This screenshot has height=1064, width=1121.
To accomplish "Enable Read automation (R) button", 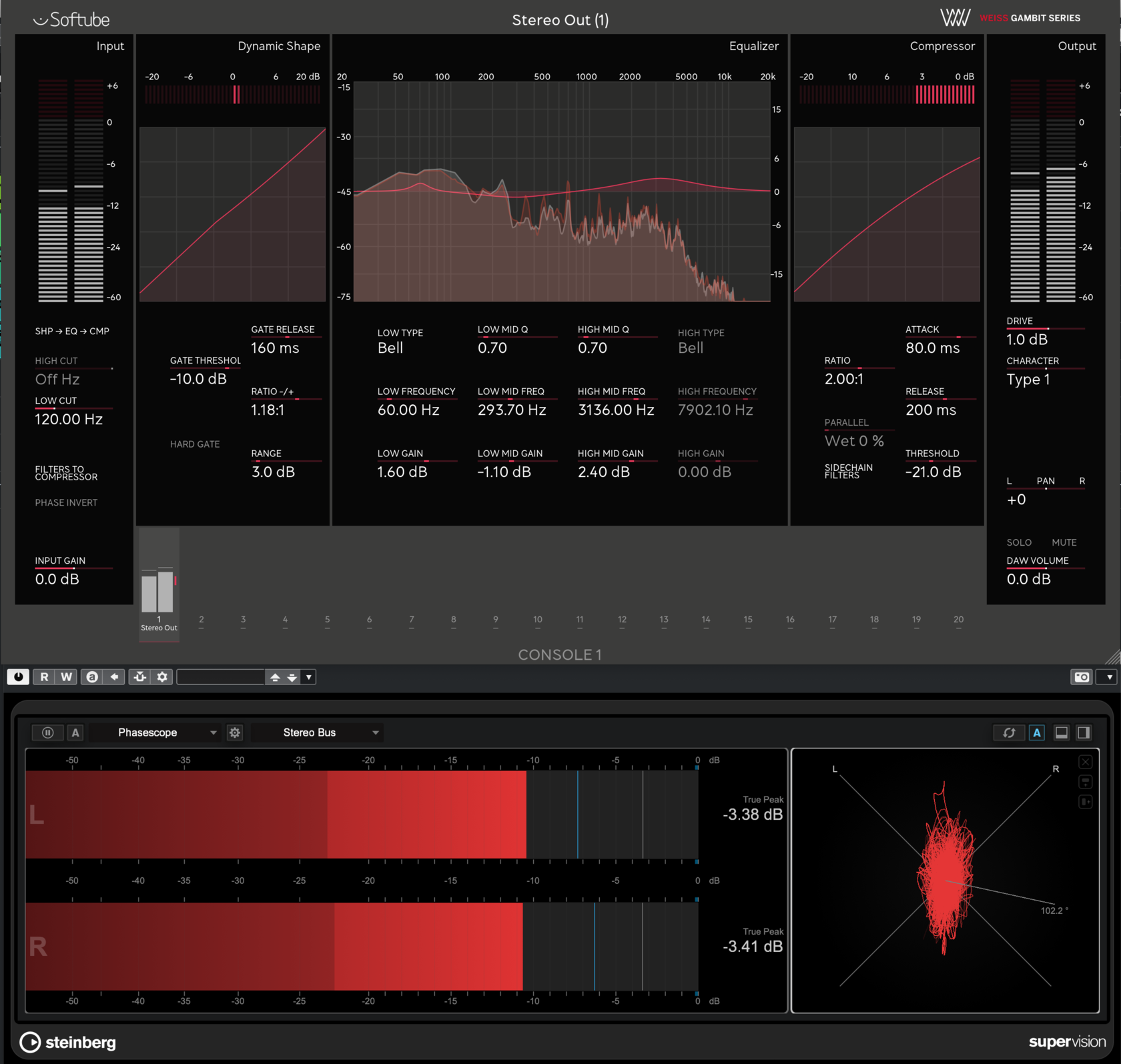I will pos(44,677).
